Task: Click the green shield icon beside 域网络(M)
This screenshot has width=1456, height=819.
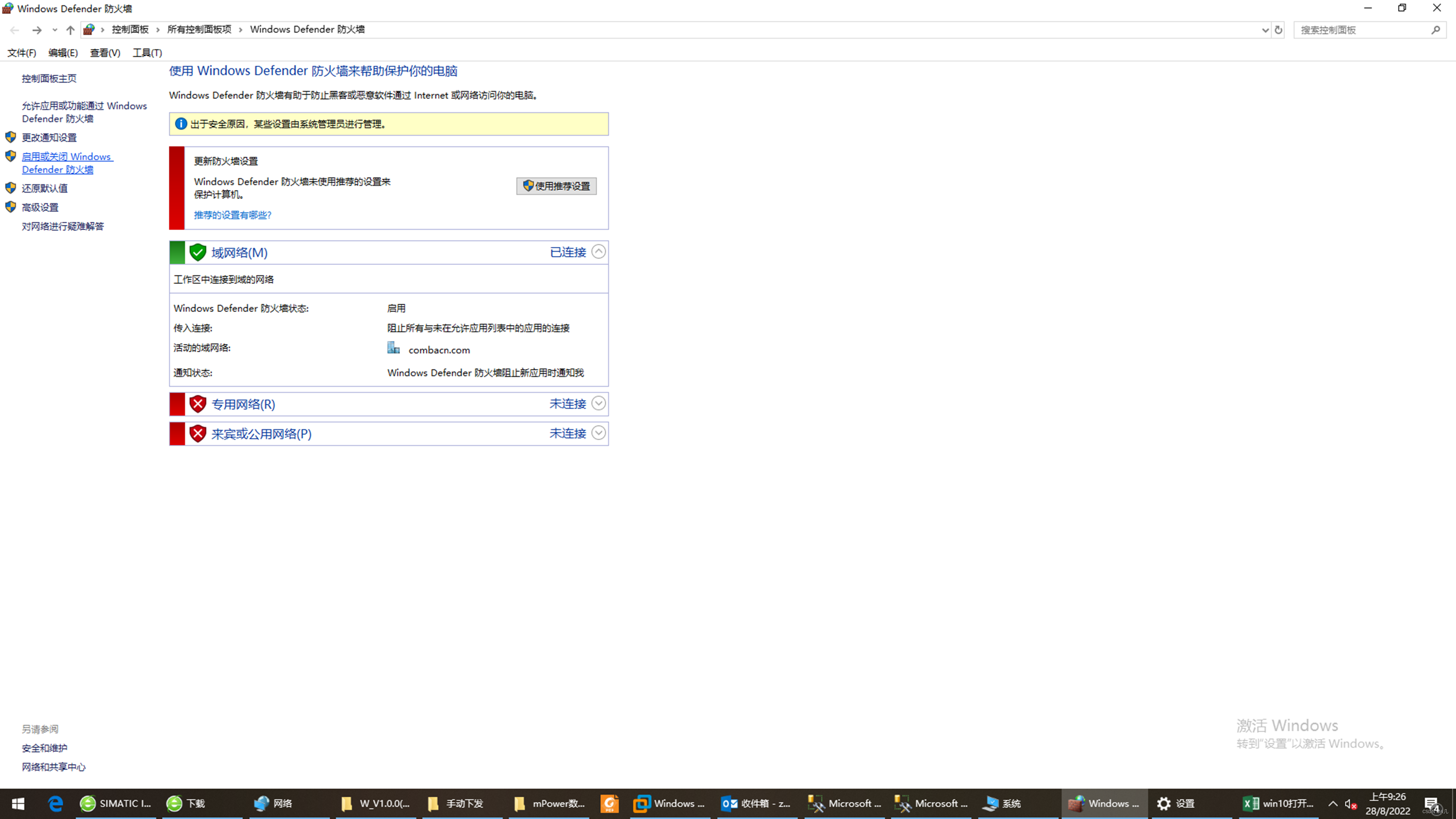Action: (x=198, y=252)
